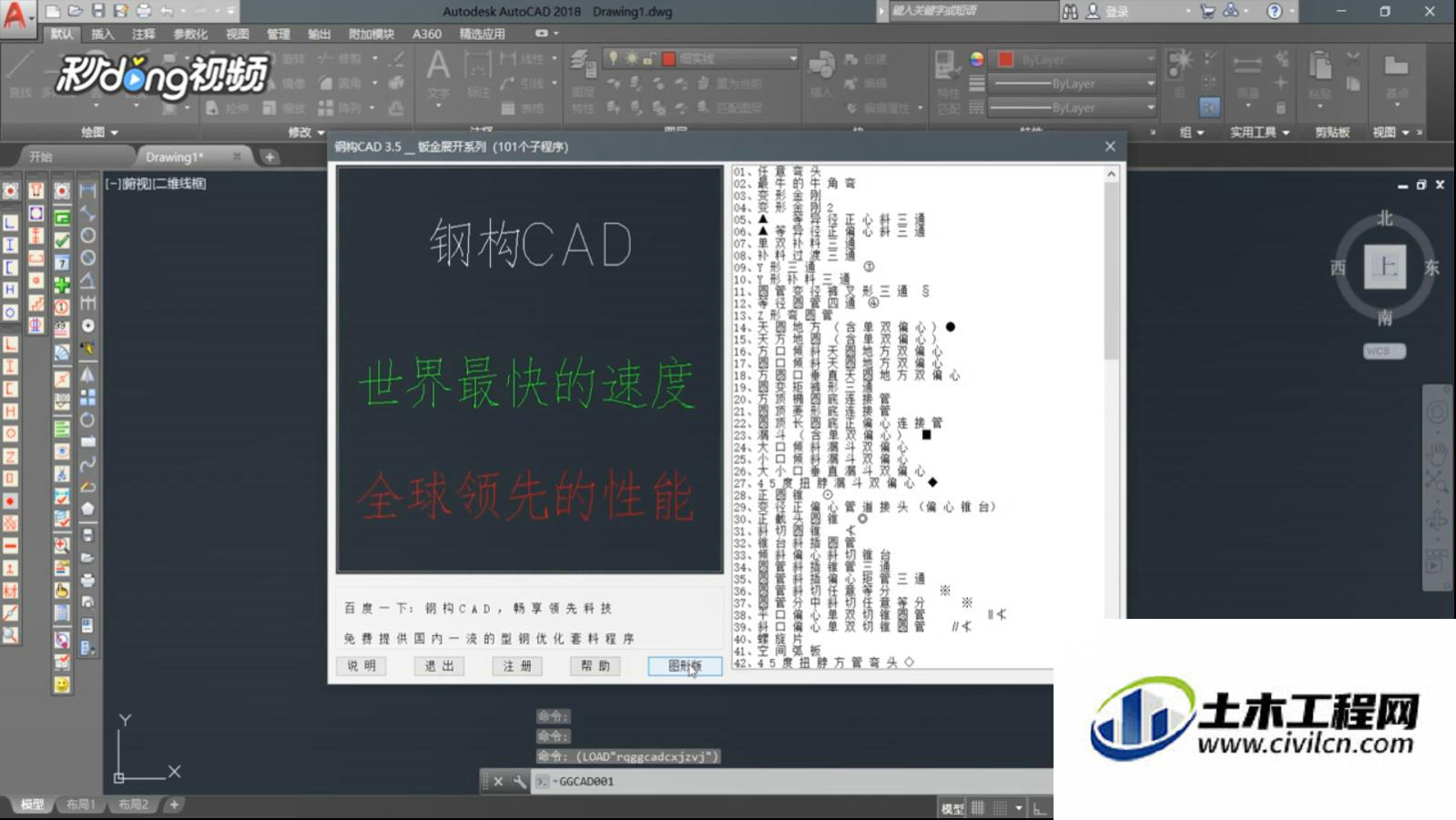Screen dimensions: 1456x820
Task: Click the color wheel icon beside ByLayer
Action: click(976, 58)
